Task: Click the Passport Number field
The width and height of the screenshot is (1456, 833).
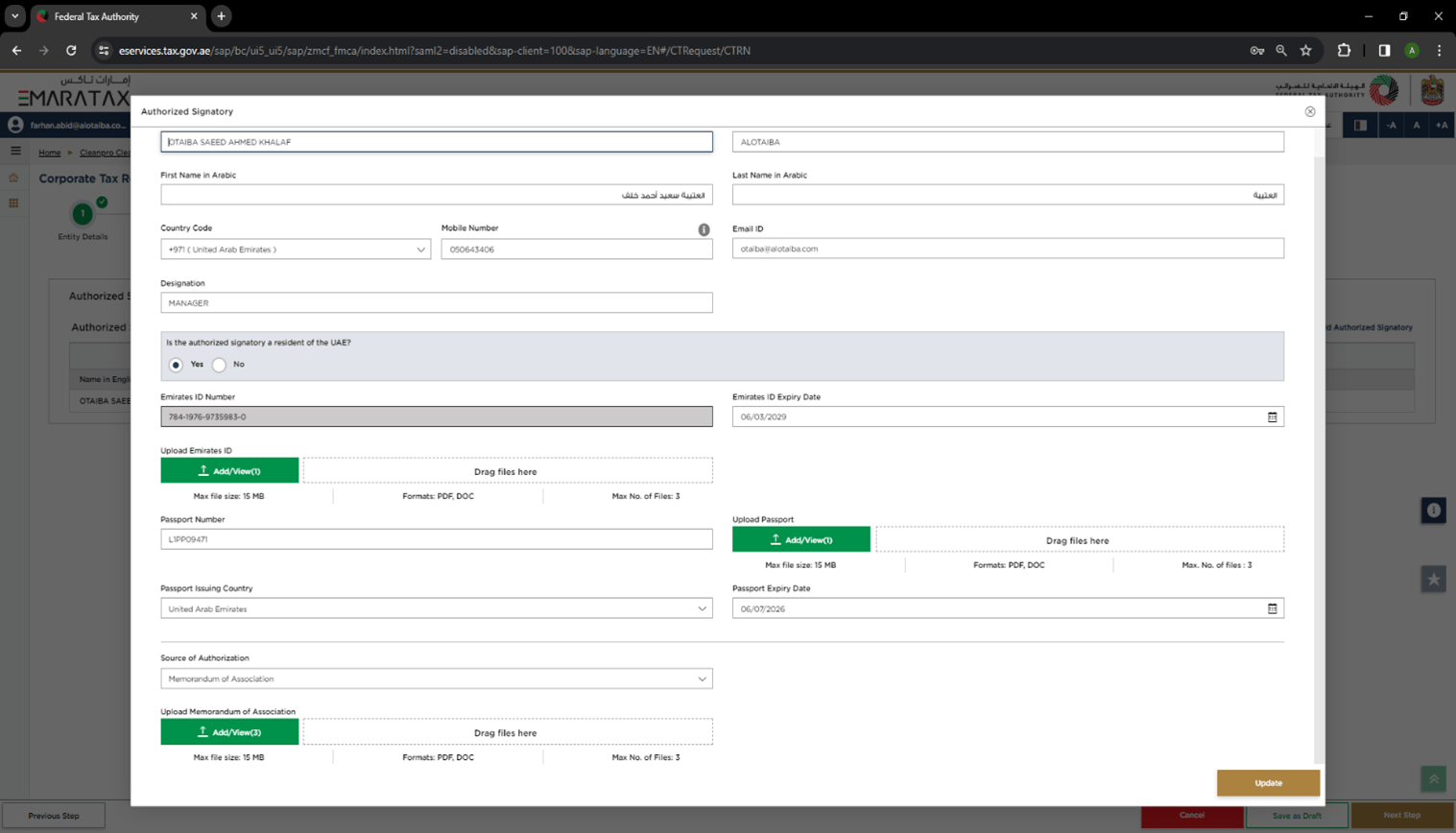Action: (x=437, y=539)
